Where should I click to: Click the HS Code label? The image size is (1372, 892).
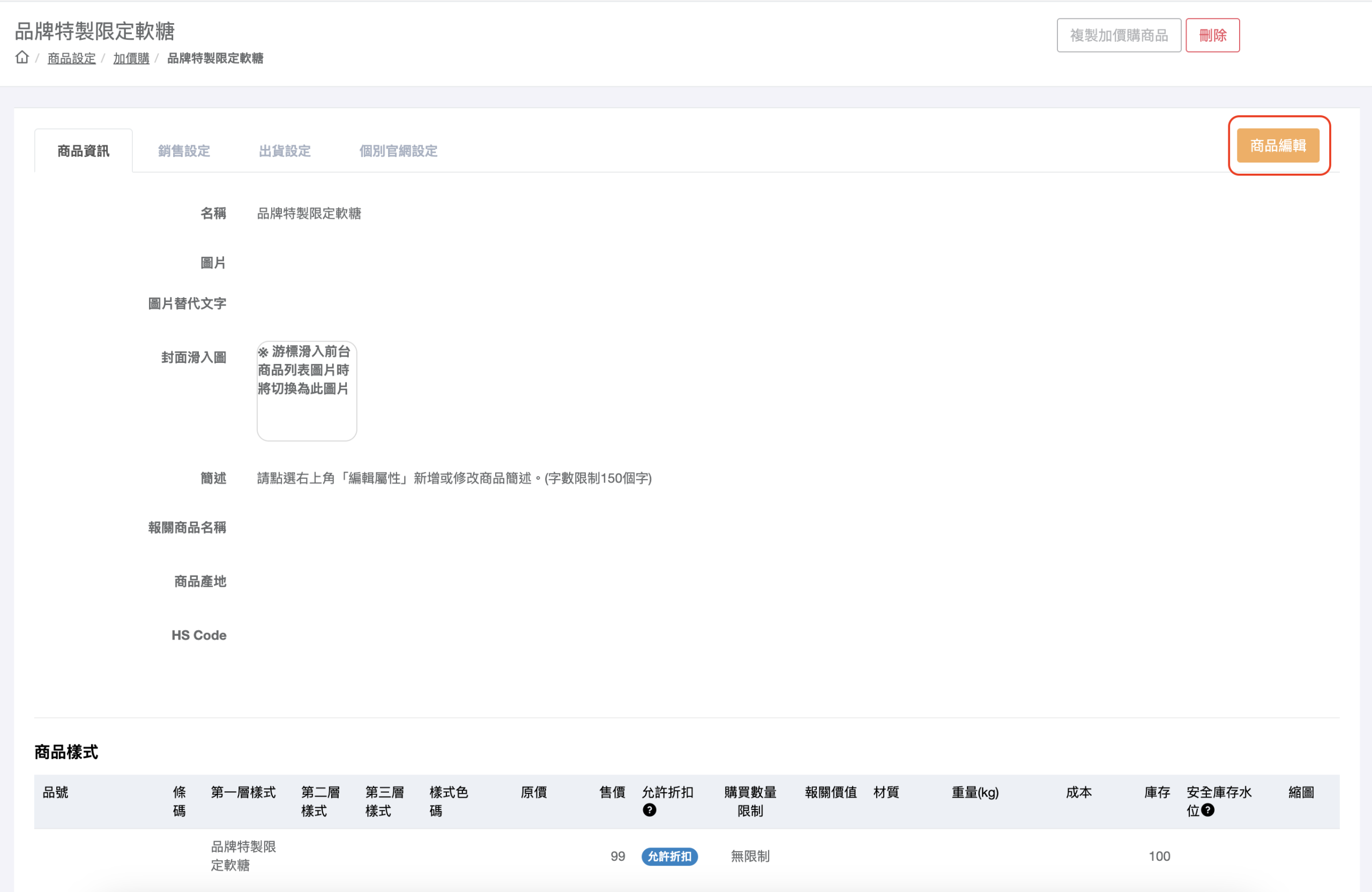(199, 635)
